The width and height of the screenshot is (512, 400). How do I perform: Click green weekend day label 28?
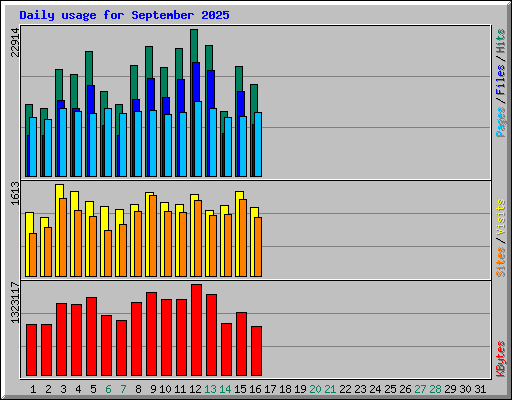point(435,389)
